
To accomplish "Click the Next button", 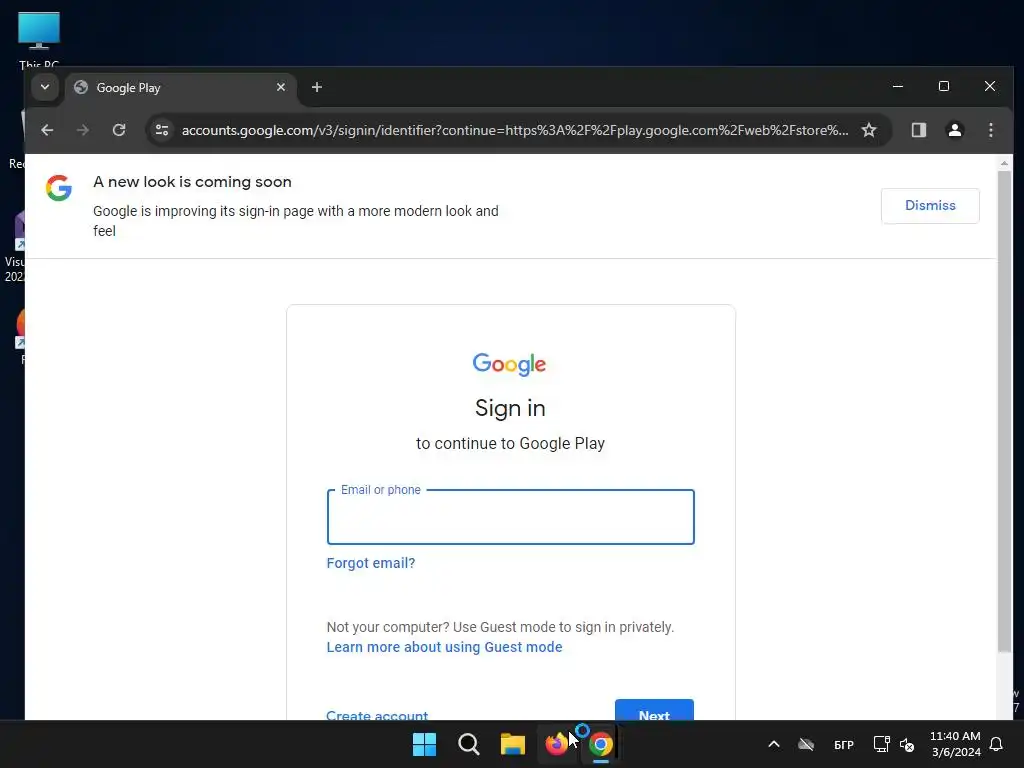I will click(654, 711).
